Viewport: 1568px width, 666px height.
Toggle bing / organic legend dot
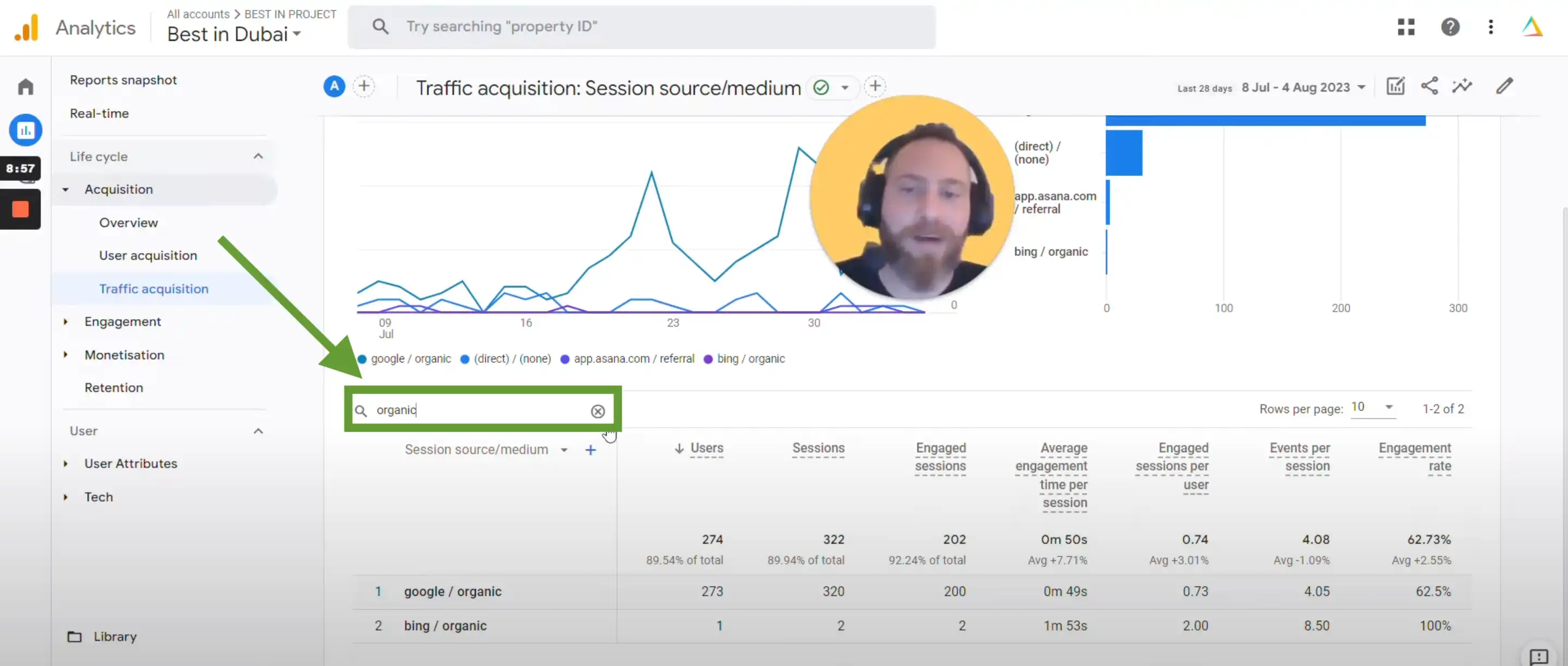[708, 360]
